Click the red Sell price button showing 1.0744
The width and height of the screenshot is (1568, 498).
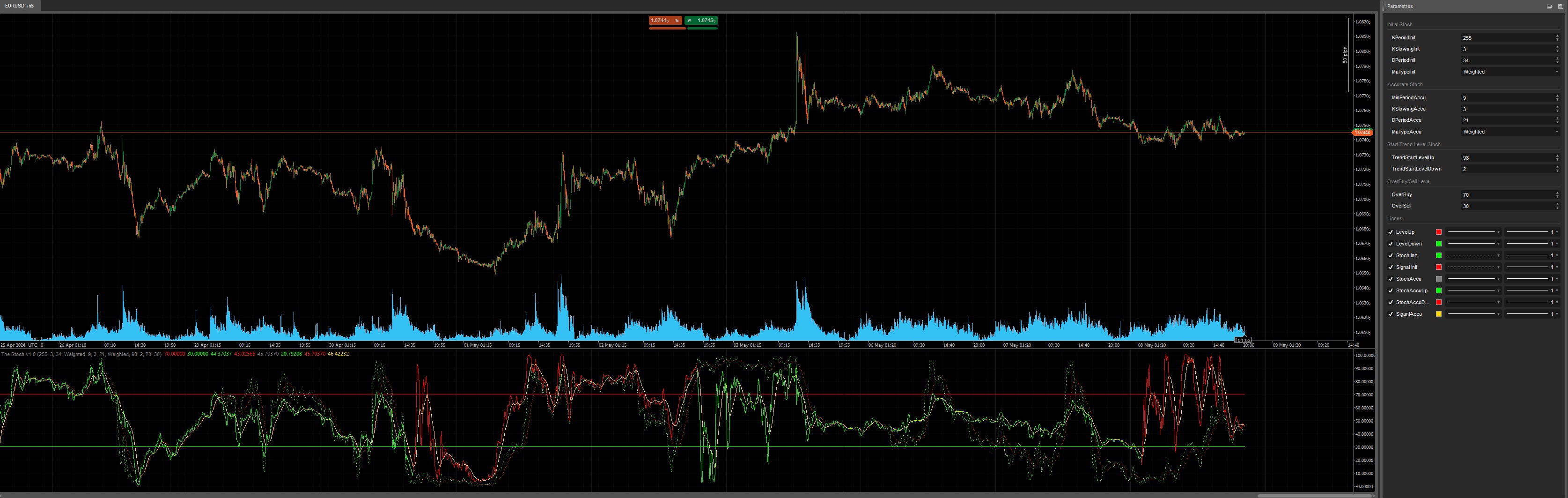[660, 21]
